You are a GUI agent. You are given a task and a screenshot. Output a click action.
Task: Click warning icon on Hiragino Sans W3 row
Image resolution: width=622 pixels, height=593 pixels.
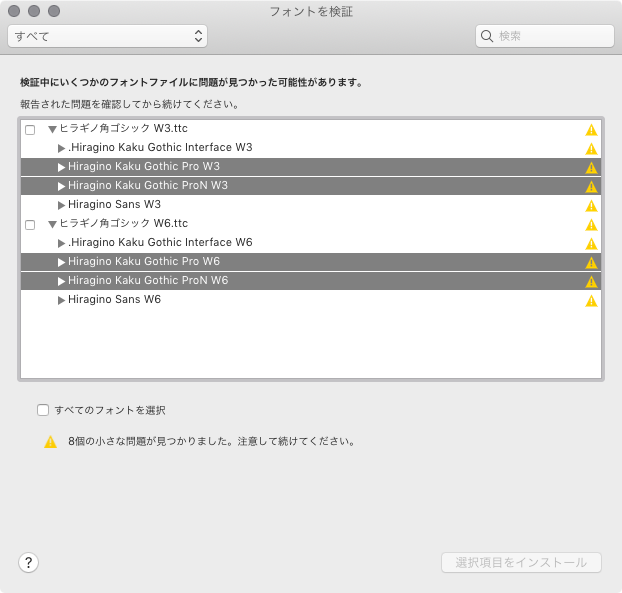coord(591,206)
